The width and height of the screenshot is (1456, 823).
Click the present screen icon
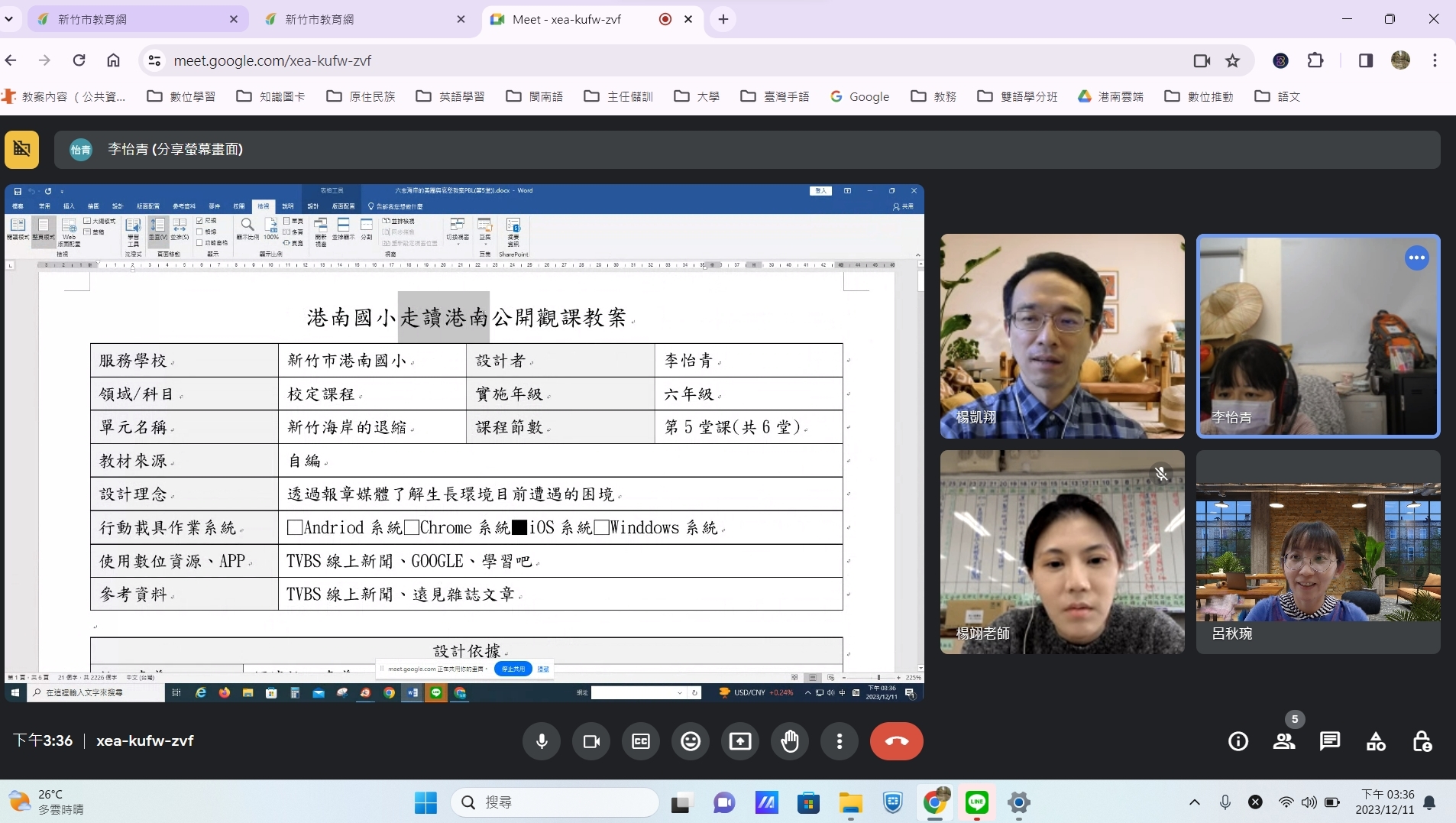click(740, 741)
